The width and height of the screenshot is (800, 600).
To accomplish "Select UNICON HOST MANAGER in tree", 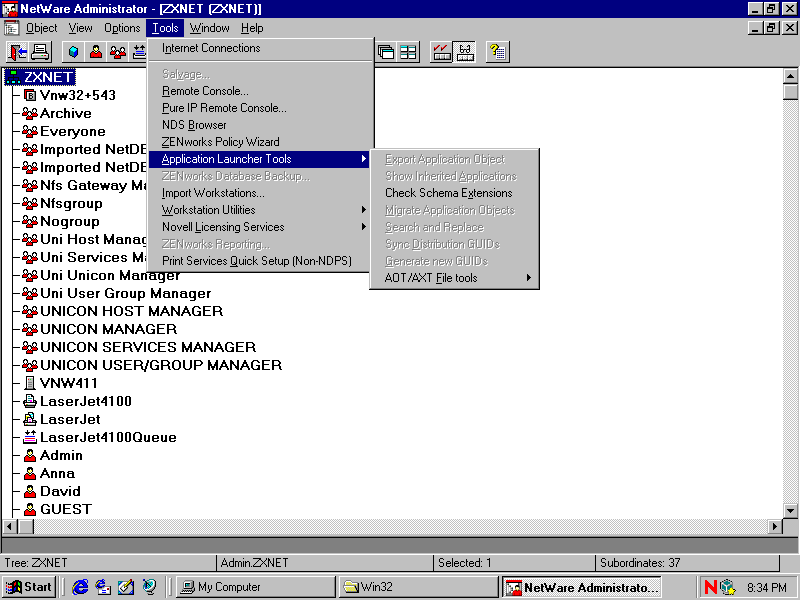I will [131, 311].
